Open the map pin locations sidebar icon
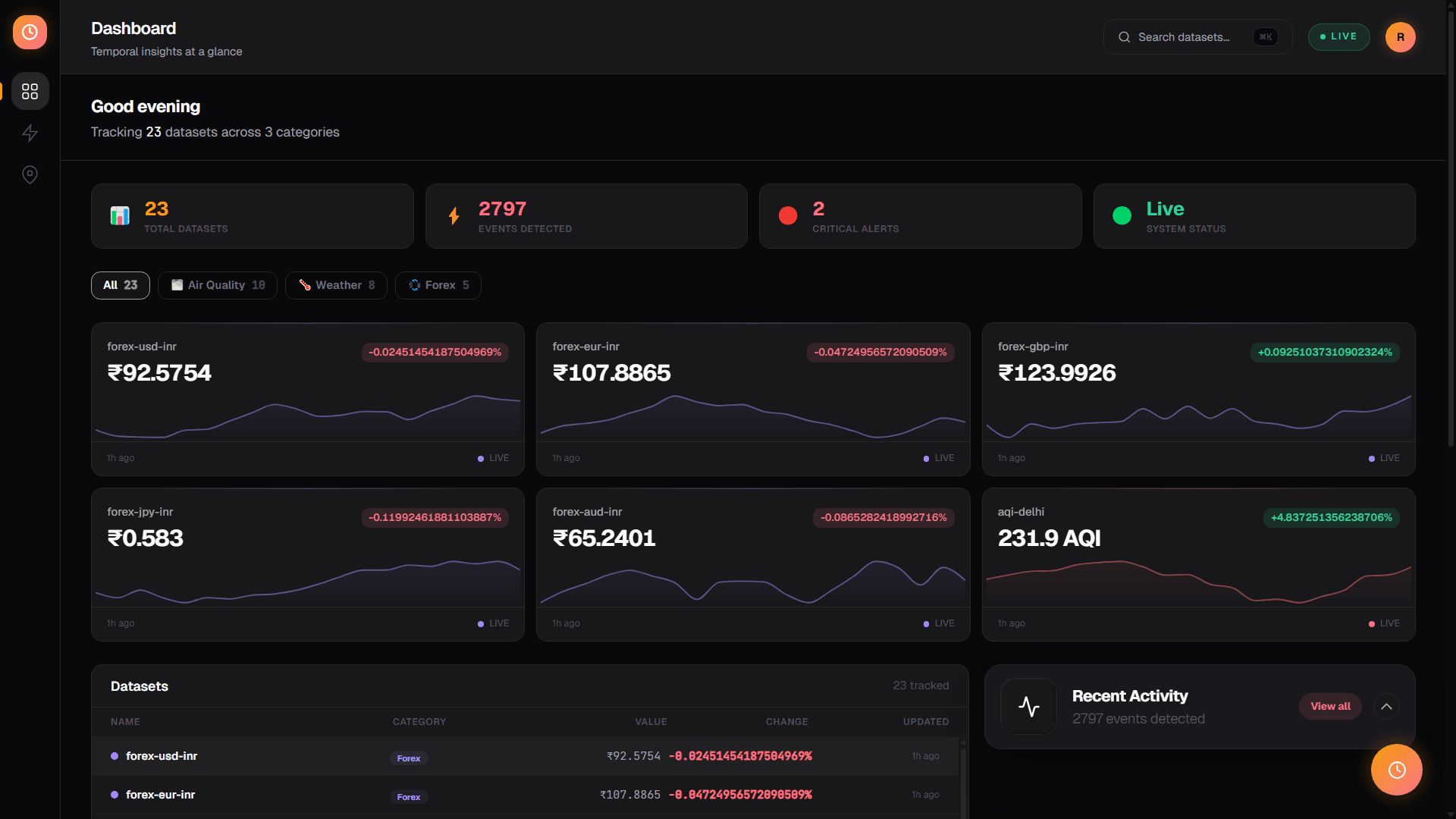This screenshot has width=1456, height=819. [x=30, y=174]
